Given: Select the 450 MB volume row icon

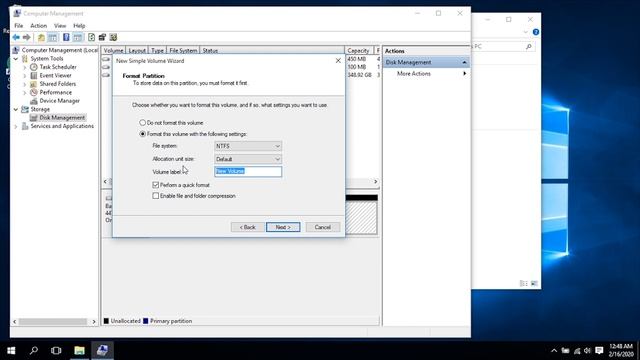Looking at the screenshot, I should [106, 59].
